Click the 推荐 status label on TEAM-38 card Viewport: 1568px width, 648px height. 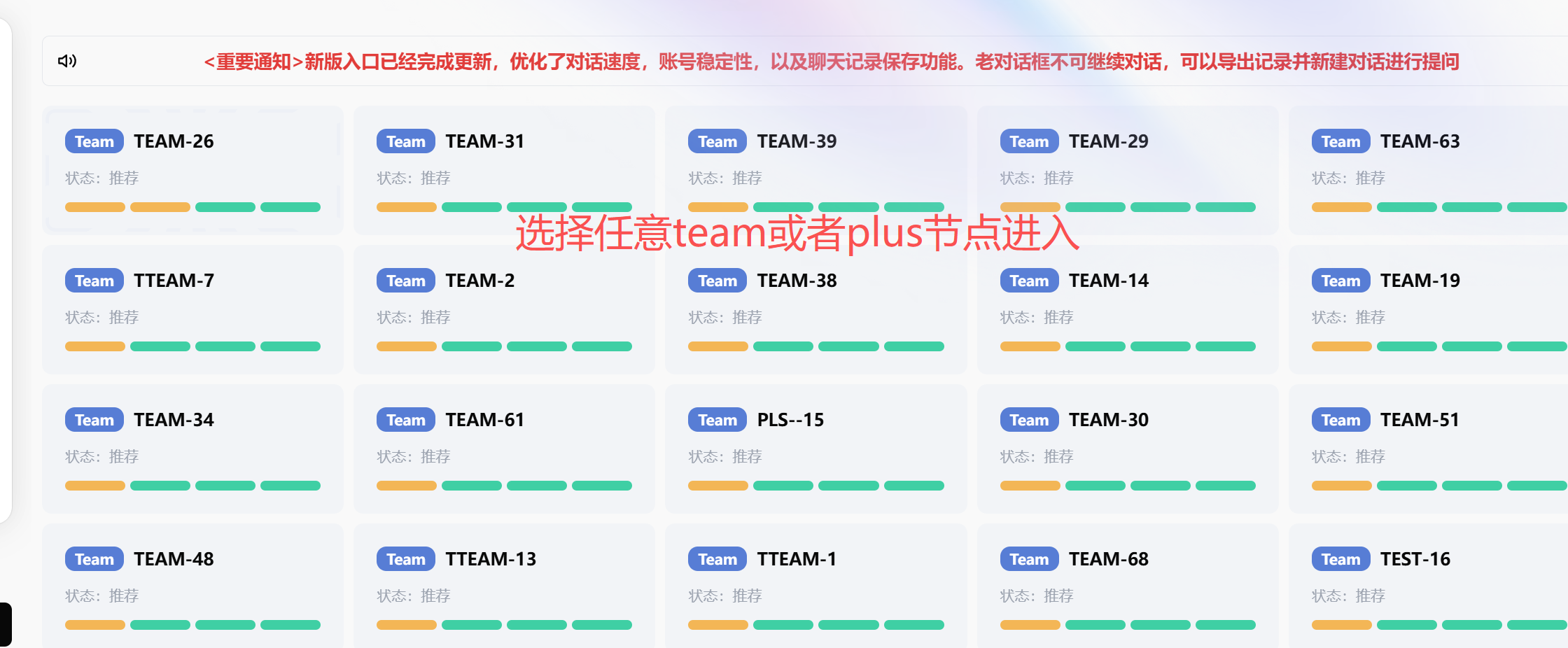[x=747, y=317]
